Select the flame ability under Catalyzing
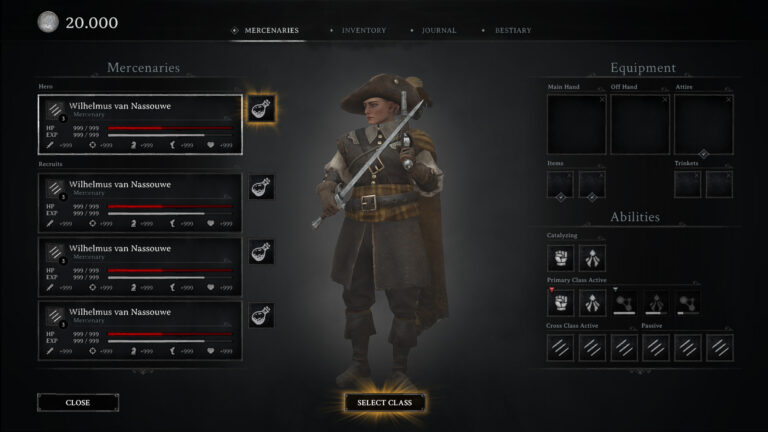The width and height of the screenshot is (768, 432). (592, 258)
